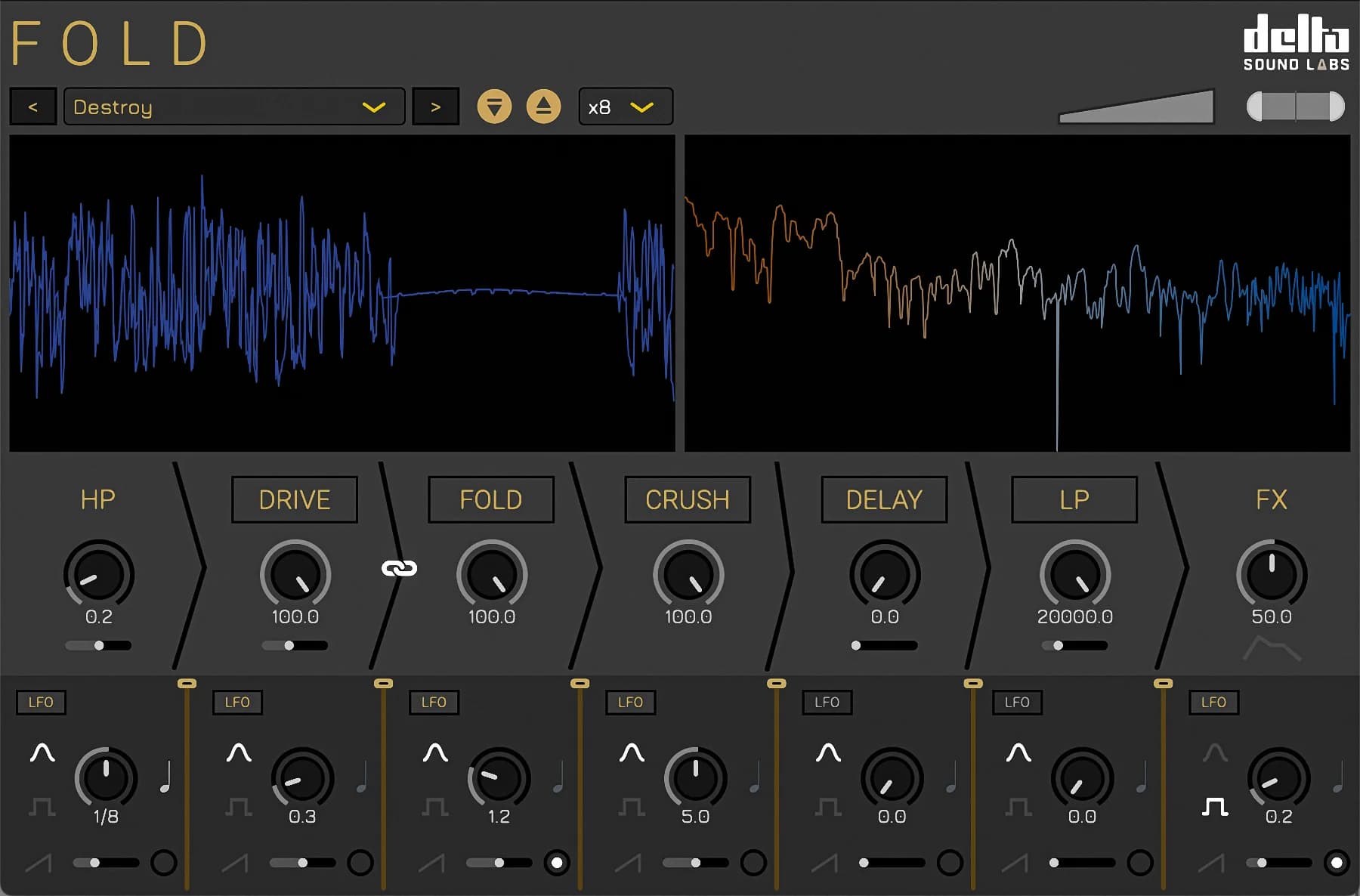The width and height of the screenshot is (1360, 896).
Task: Go to the previous preset
Action: pos(32,107)
